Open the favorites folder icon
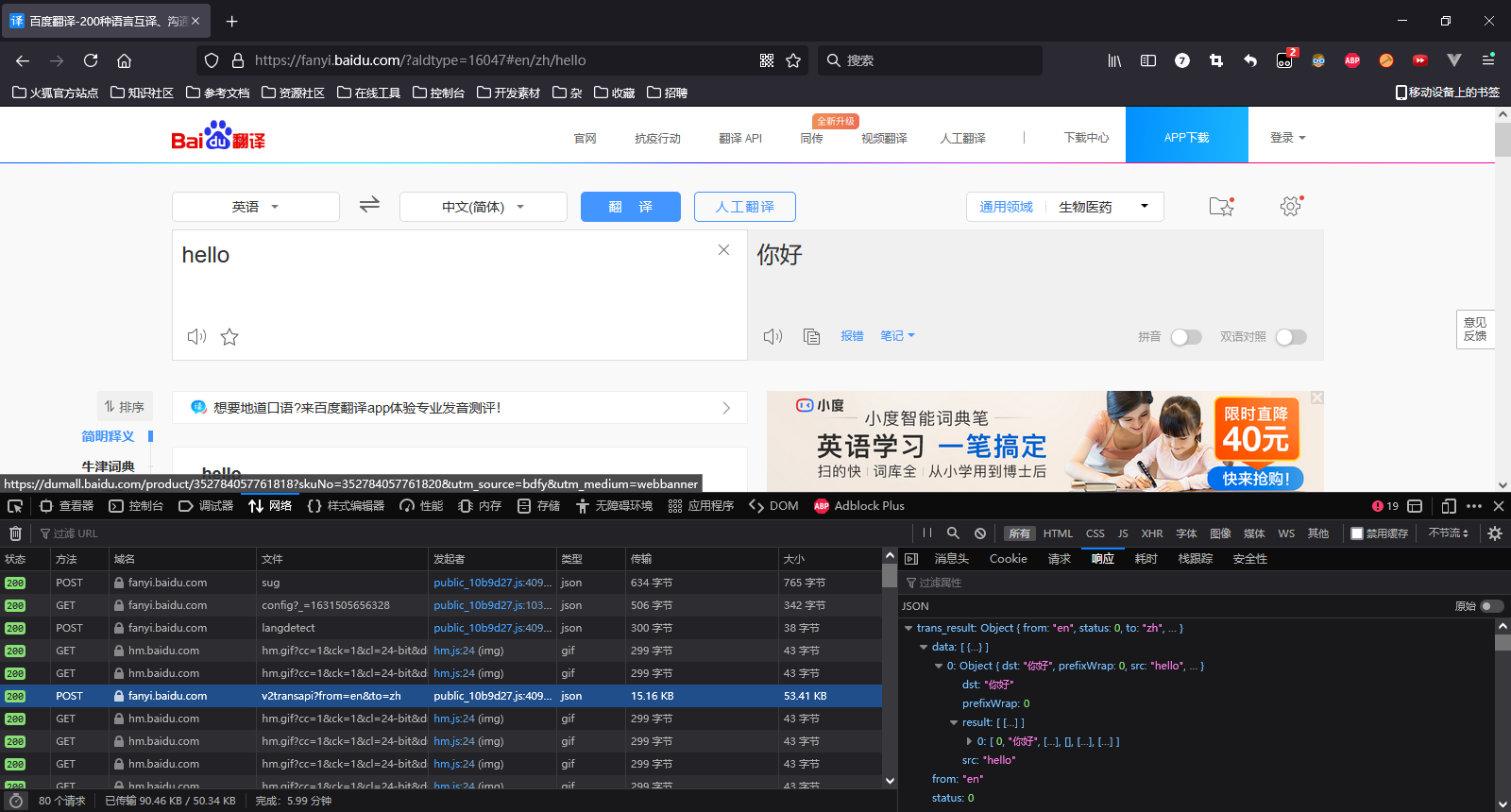Viewport: 1511px width, 812px height. (x=1222, y=206)
